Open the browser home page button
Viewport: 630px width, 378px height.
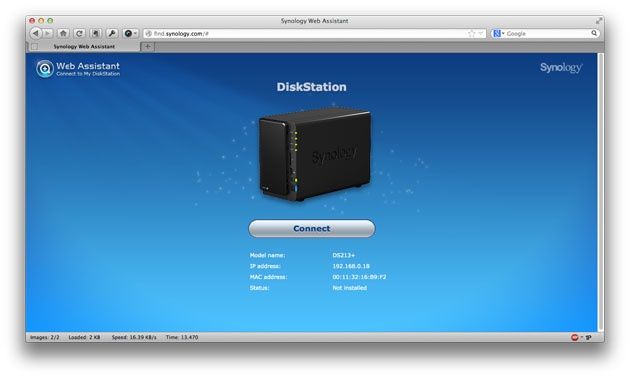coord(63,33)
